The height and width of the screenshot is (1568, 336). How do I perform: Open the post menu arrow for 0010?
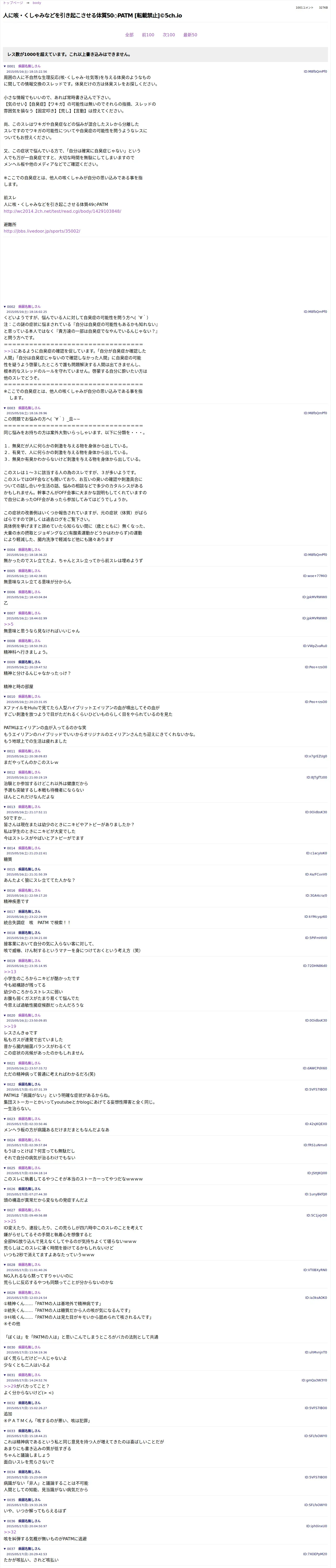pyautogui.click(x=5, y=696)
